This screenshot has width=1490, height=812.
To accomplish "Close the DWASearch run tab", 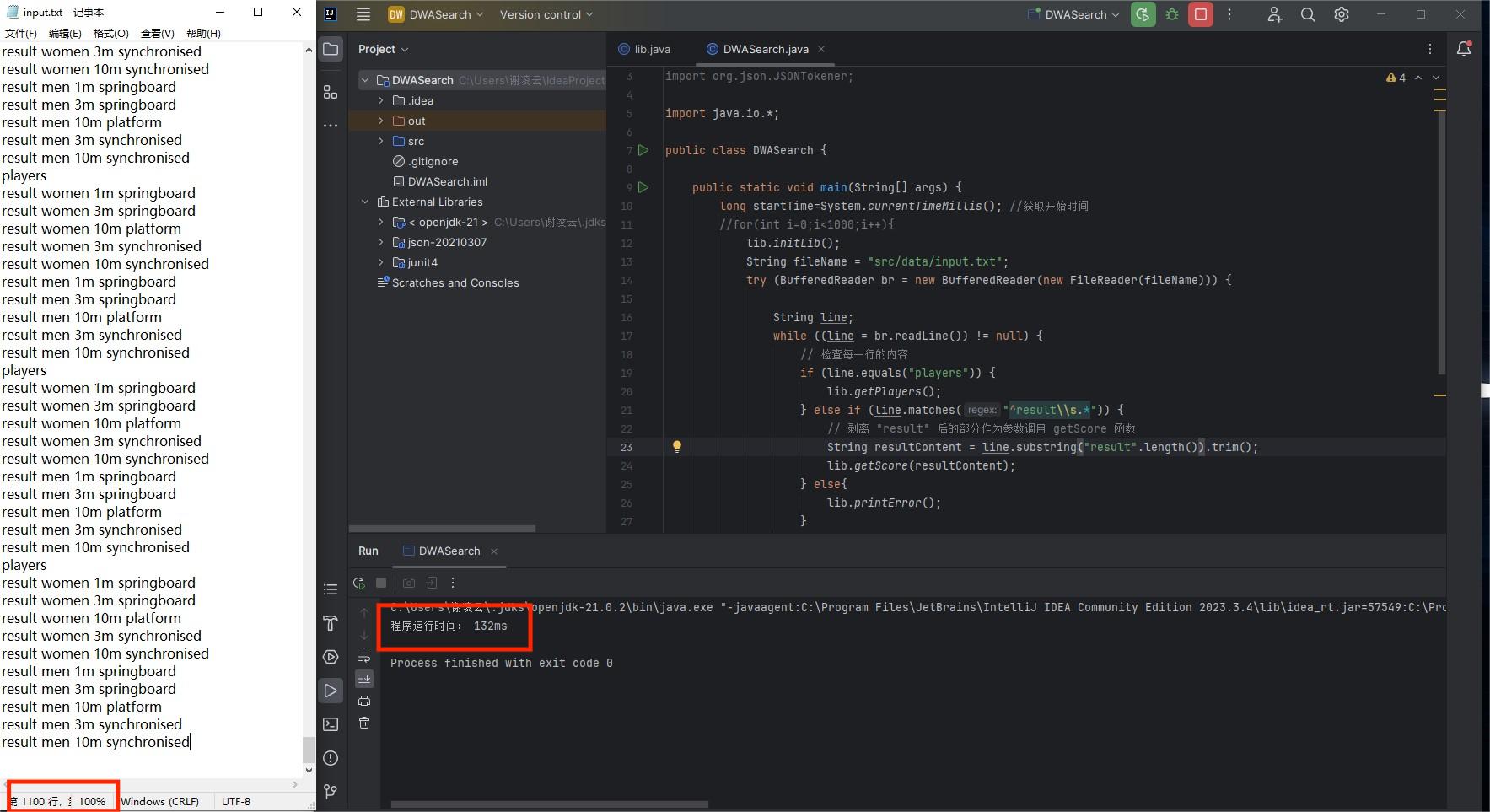I will point(494,551).
